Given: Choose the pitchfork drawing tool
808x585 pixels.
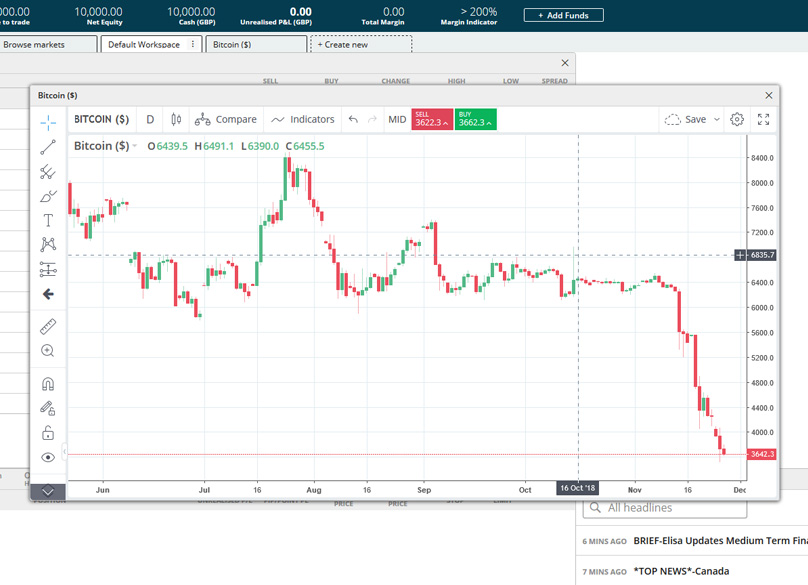Looking at the screenshot, I should pos(48,172).
